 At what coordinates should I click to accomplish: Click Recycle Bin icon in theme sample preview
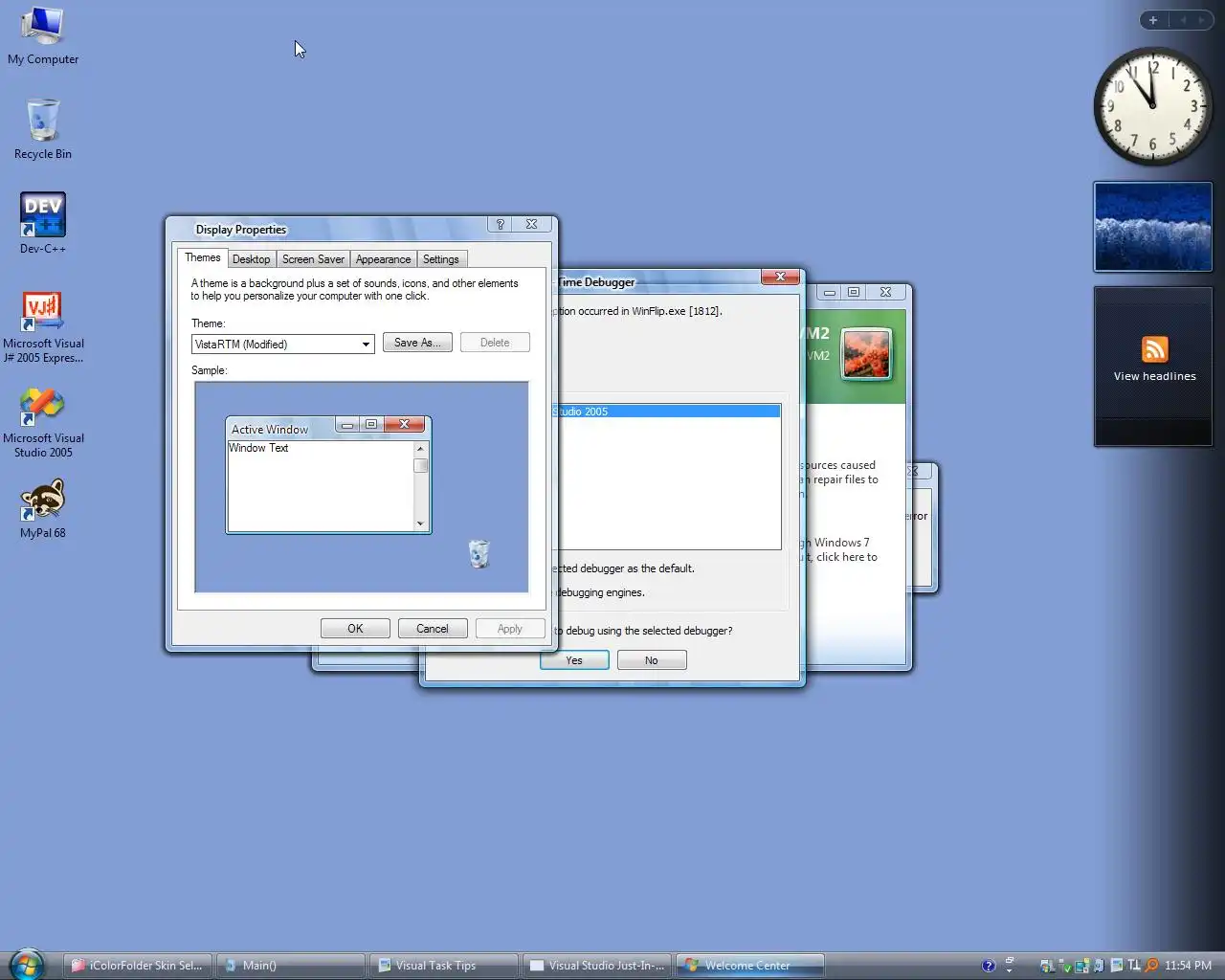[479, 553]
